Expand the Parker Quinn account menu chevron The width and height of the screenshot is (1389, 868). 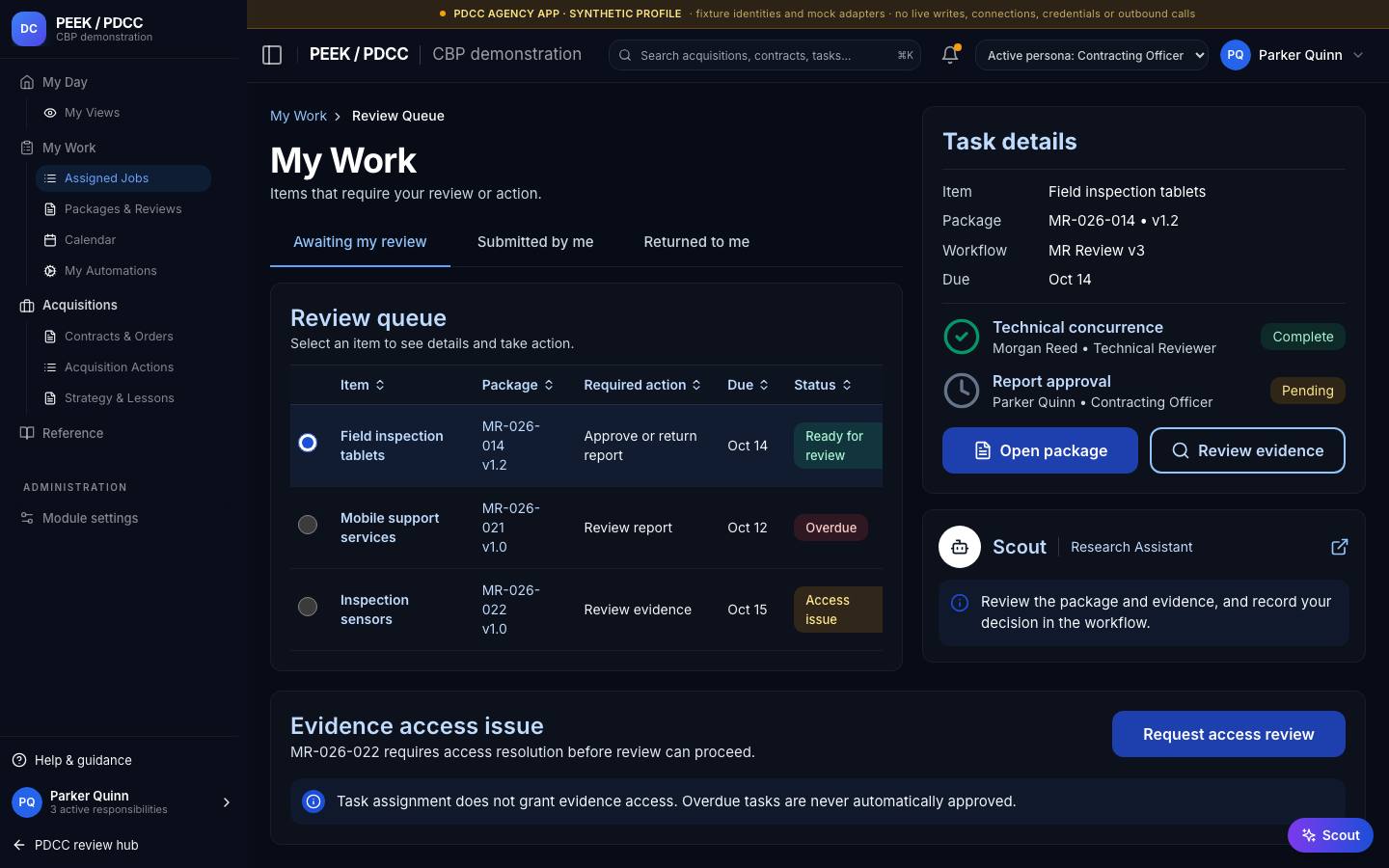pos(1358,55)
